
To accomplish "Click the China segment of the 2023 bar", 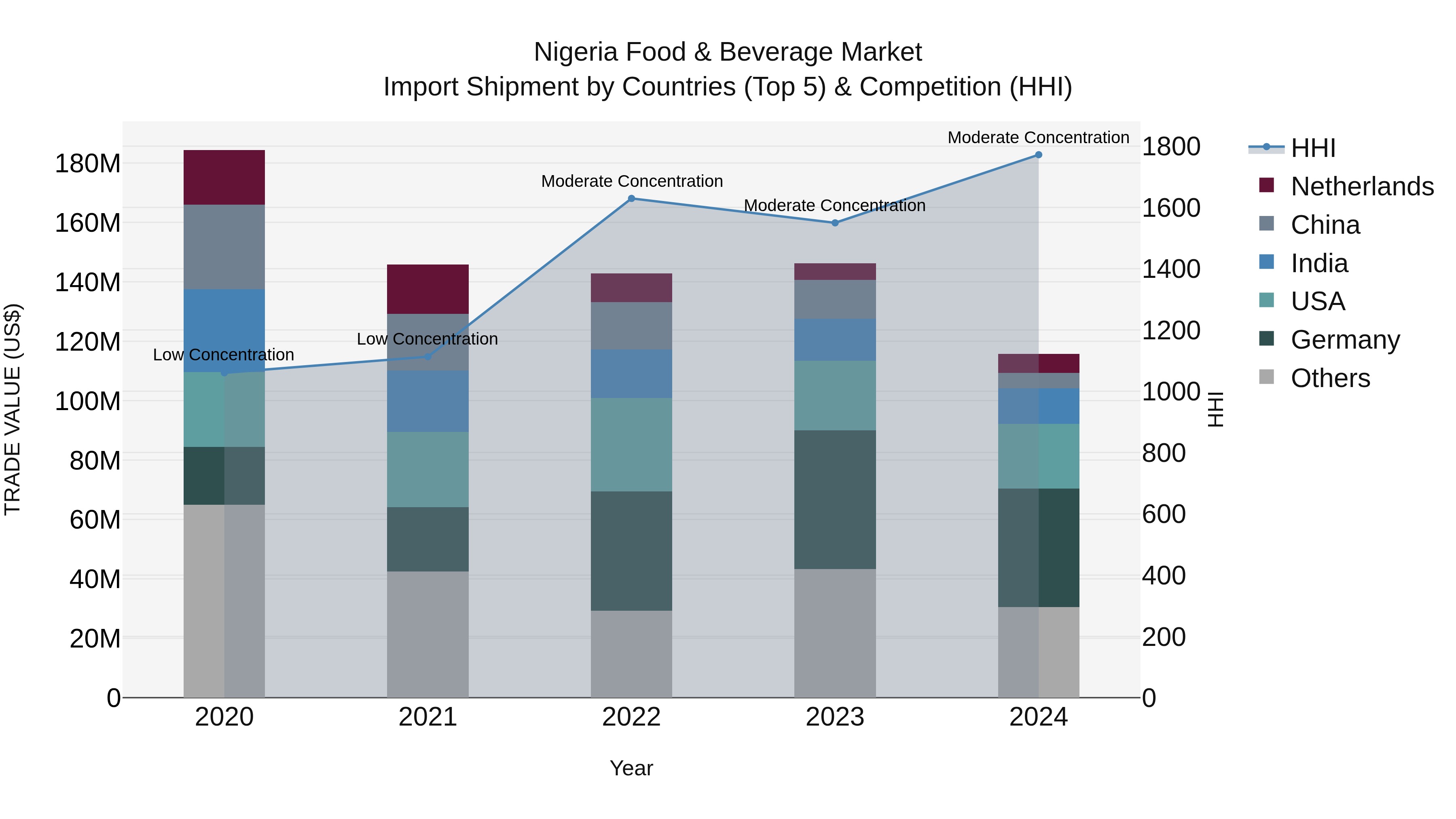I will (835, 299).
